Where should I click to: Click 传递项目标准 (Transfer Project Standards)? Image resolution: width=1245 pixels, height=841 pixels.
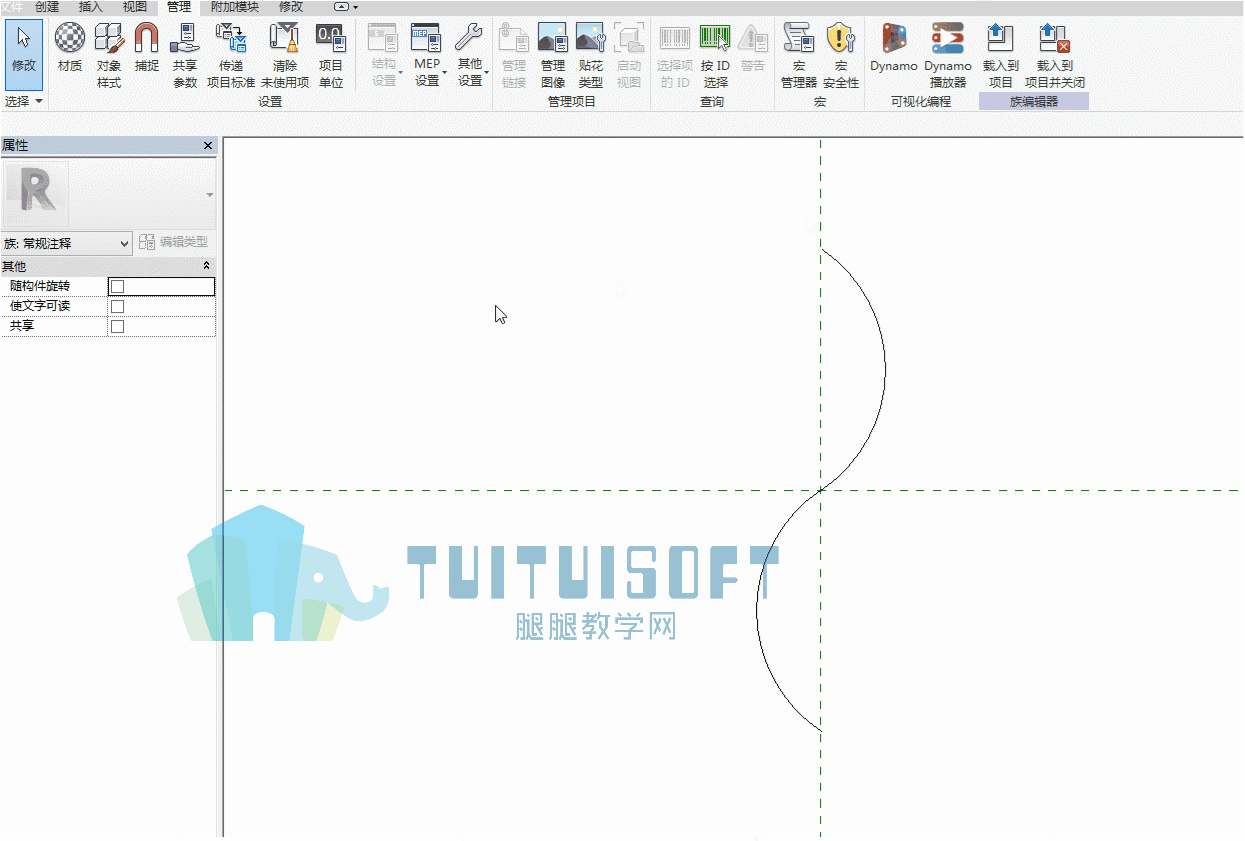(x=231, y=55)
